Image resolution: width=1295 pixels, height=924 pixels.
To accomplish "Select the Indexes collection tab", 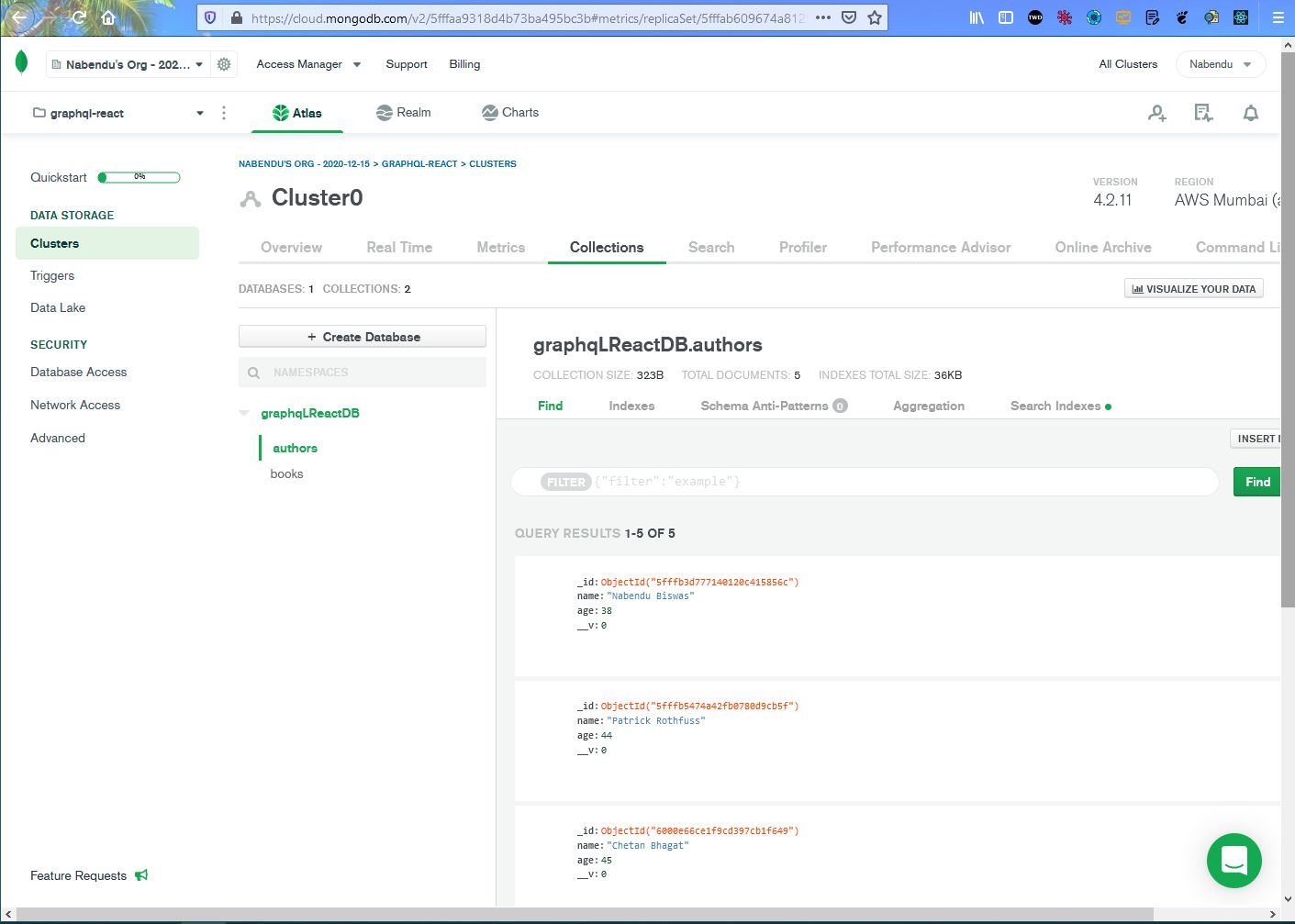I will (x=631, y=406).
